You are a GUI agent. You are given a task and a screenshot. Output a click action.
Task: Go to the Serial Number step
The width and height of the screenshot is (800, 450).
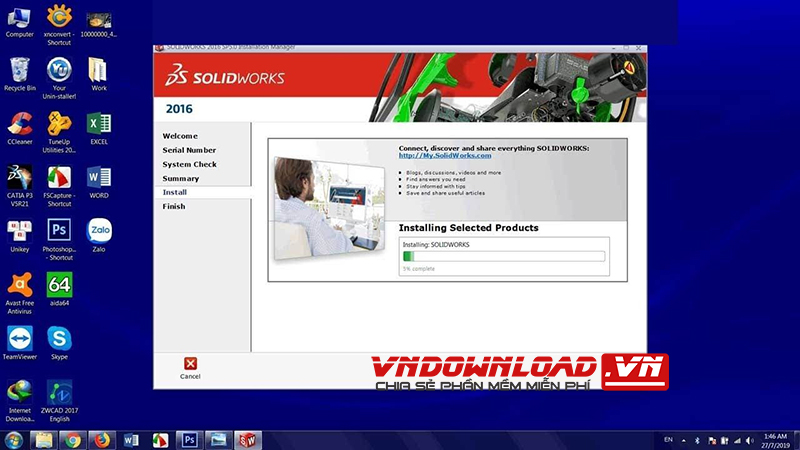pyautogui.click(x=189, y=151)
